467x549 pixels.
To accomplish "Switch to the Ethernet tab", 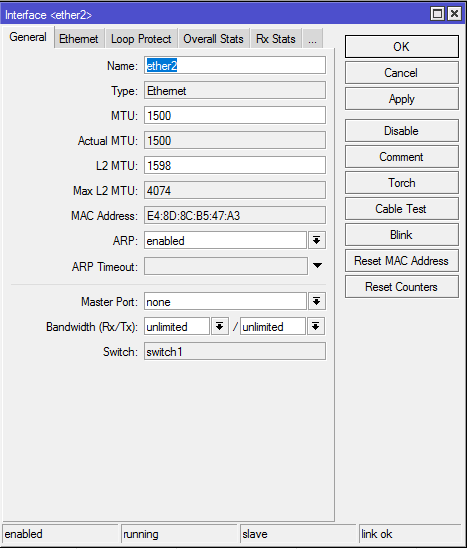I will coord(79,39).
